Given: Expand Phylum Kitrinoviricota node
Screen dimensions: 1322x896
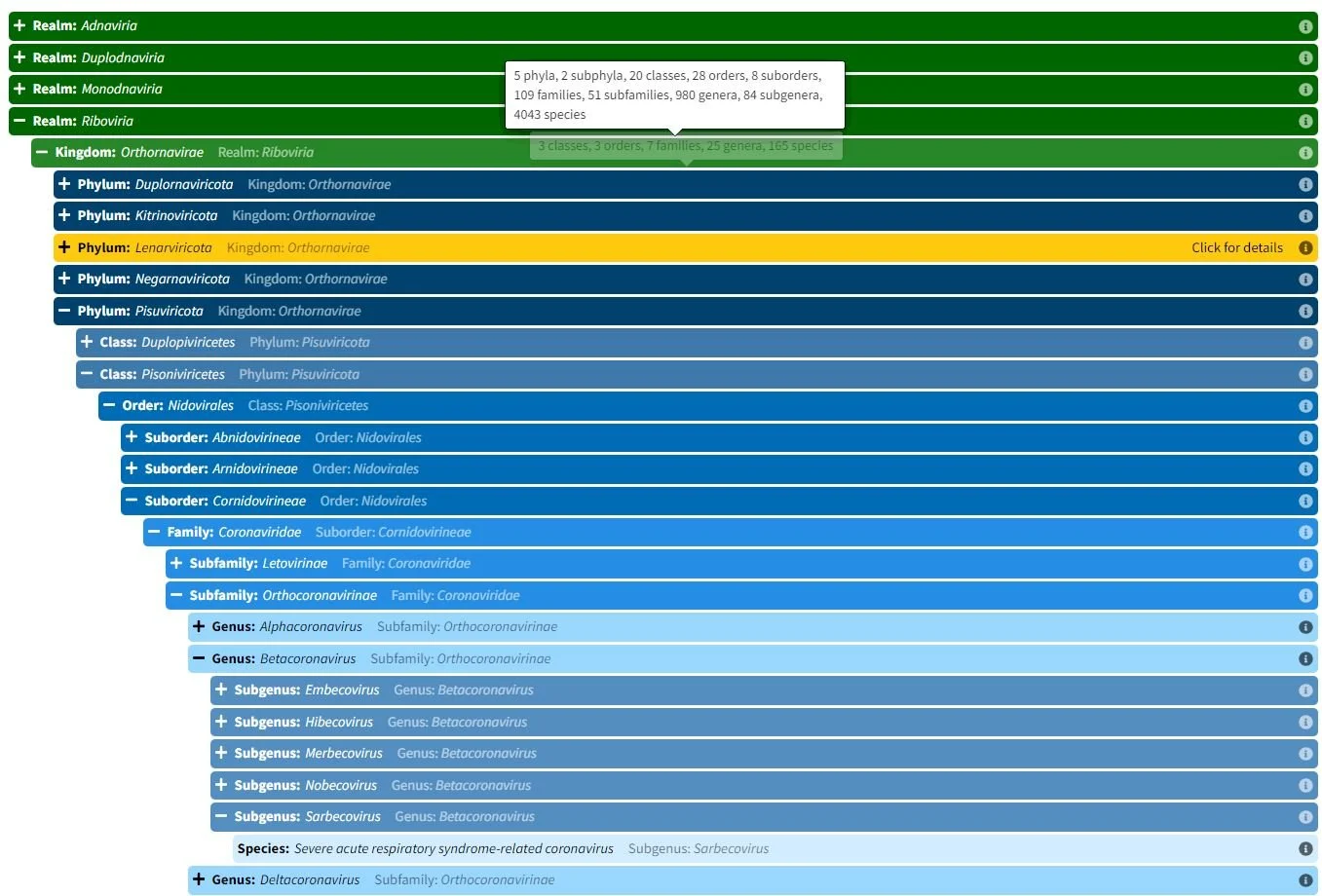Looking at the screenshot, I should [x=64, y=215].
